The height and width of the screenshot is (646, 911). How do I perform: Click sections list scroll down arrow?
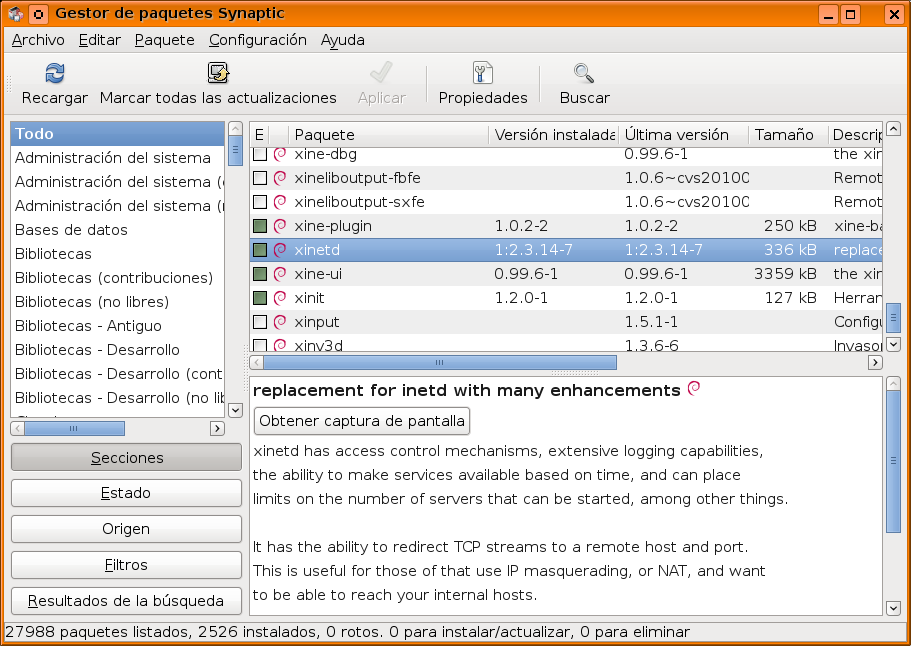tap(235, 410)
